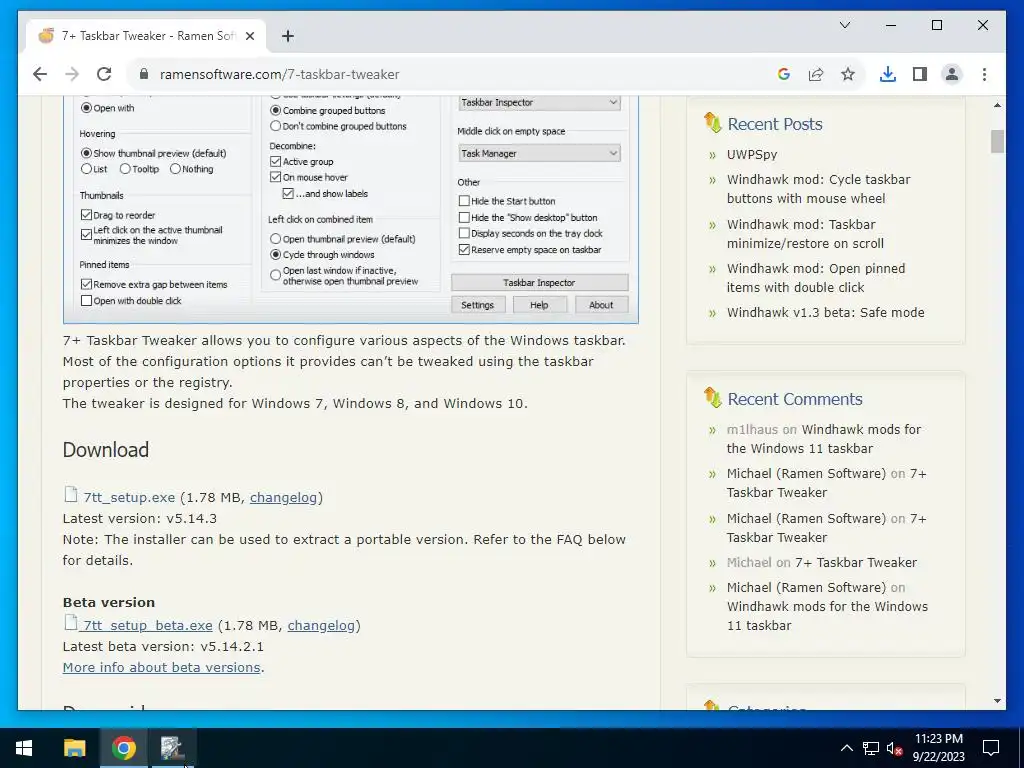Open a new tab
The width and height of the screenshot is (1024, 768).
click(x=287, y=36)
